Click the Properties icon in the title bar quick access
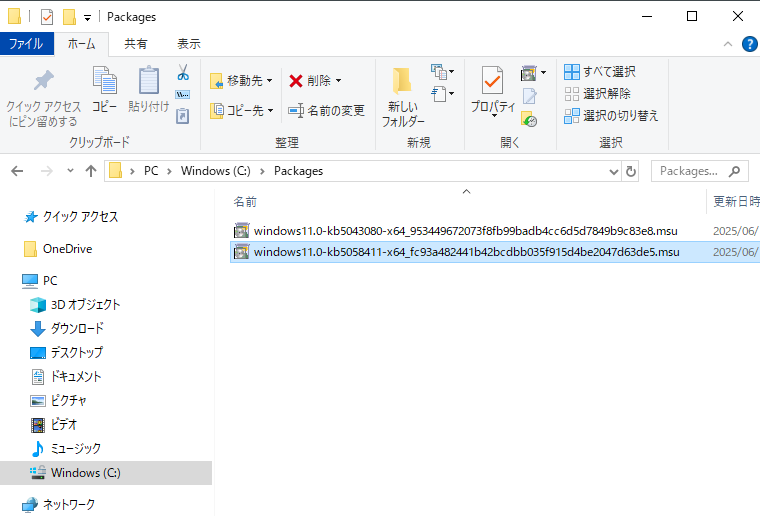Viewport: 760px width, 516px height. click(47, 17)
